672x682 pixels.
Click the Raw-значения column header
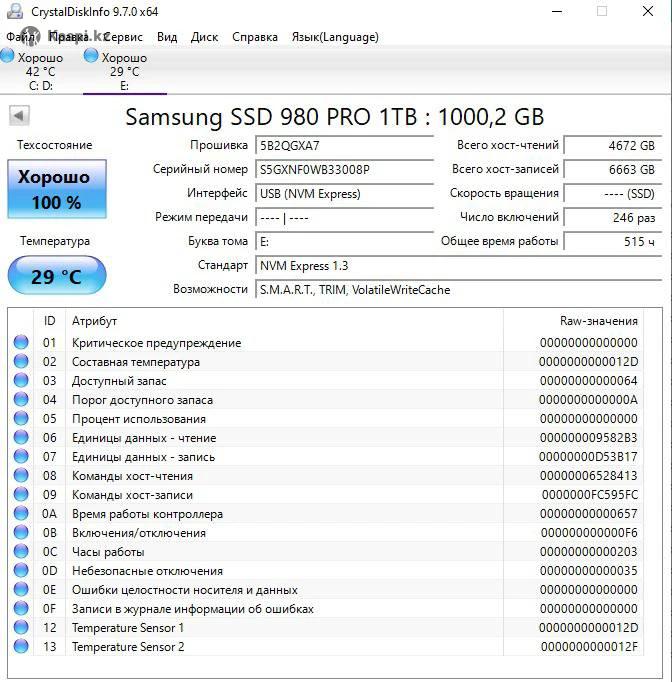pyautogui.click(x=598, y=321)
